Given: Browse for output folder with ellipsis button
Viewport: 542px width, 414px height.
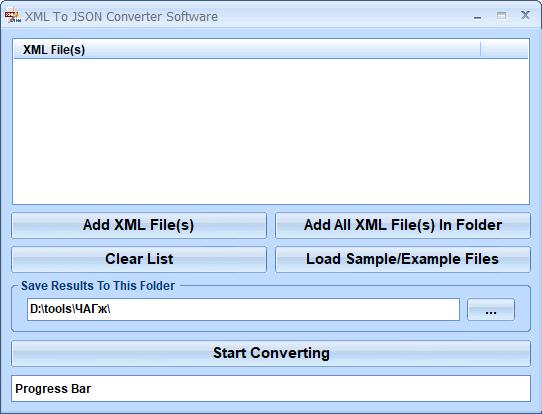Looking at the screenshot, I should [491, 310].
